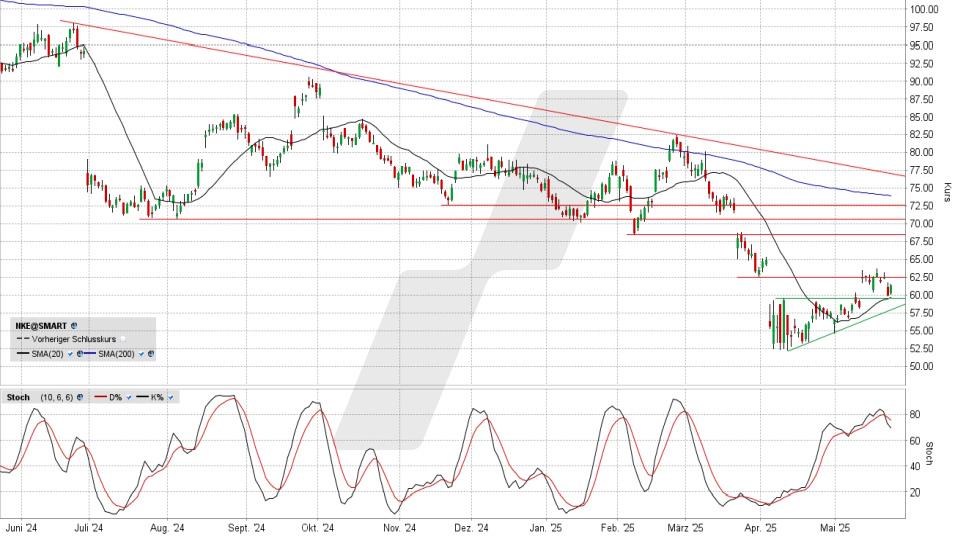This screenshot has height=540, width=960.
Task: Click the SMA(200) legend label
Action: pos(116,354)
